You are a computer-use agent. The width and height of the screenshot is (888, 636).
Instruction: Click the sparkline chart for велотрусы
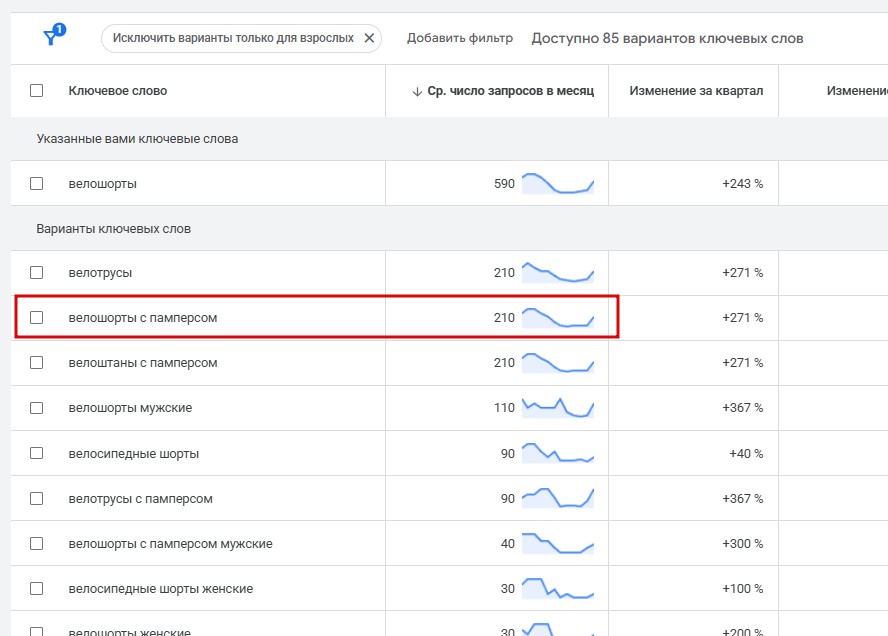click(x=558, y=273)
